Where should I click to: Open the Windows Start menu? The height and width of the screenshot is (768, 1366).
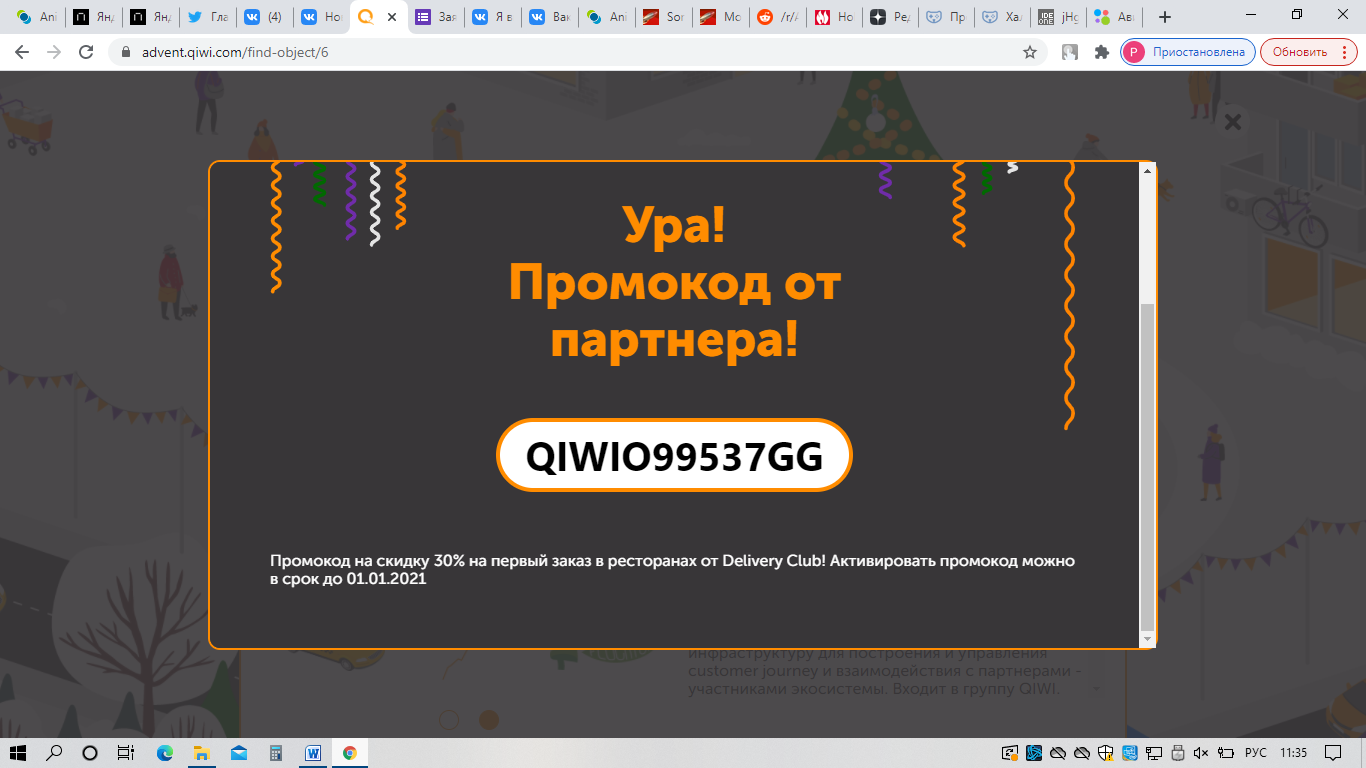click(x=20, y=753)
